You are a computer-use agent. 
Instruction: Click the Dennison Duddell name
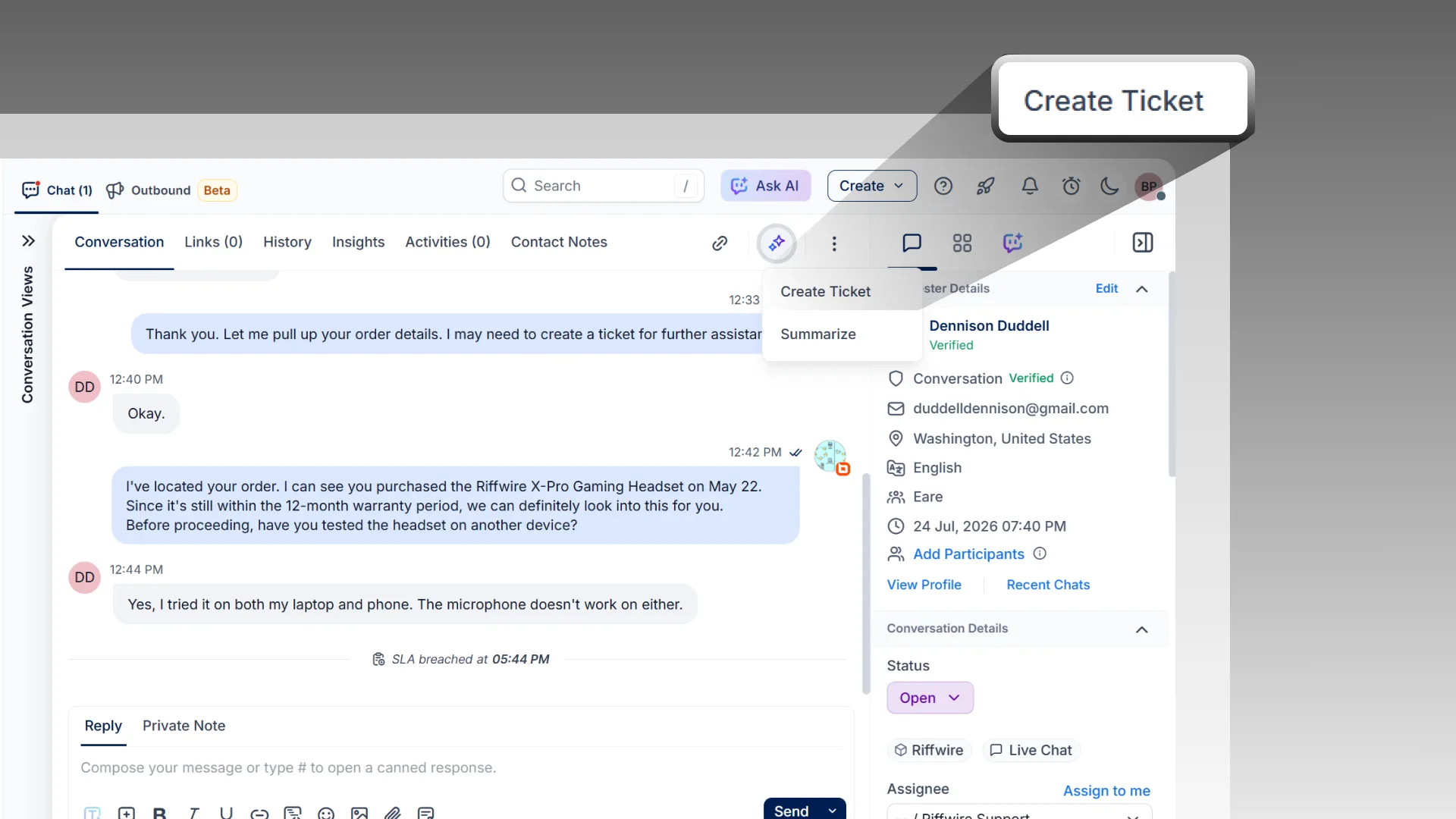coord(989,325)
